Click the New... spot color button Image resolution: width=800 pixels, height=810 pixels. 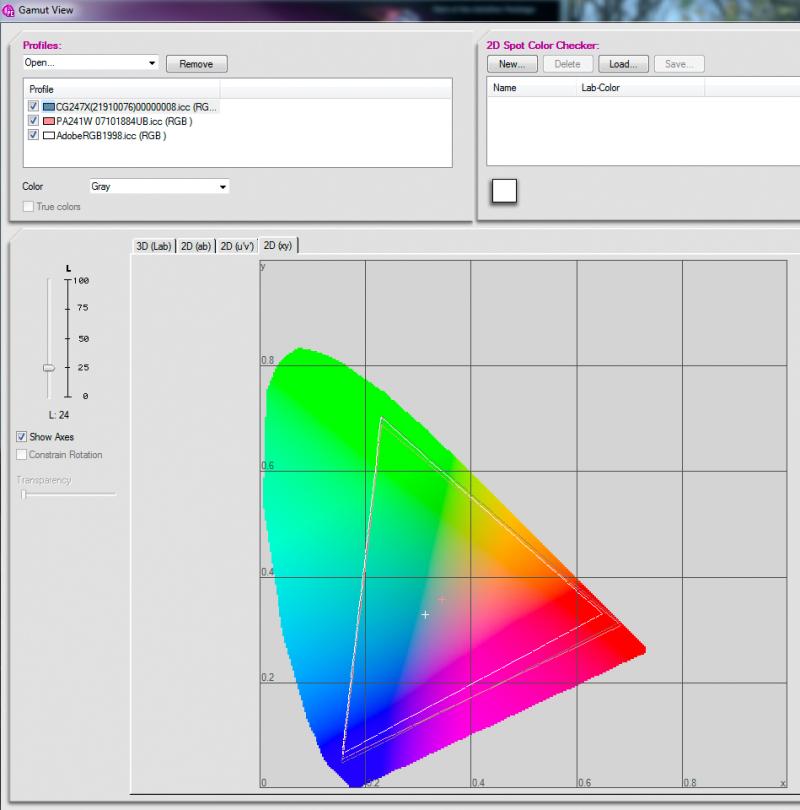click(x=512, y=64)
